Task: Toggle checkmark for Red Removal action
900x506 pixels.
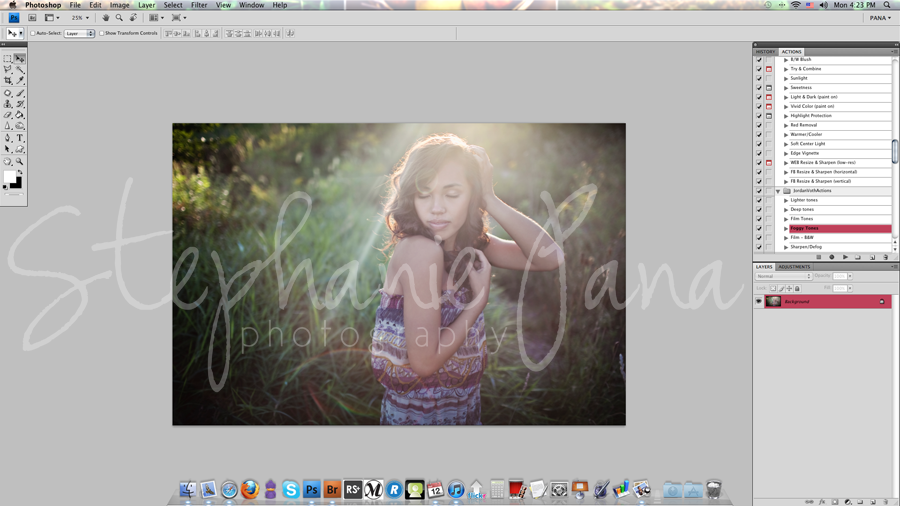Action: tap(759, 125)
